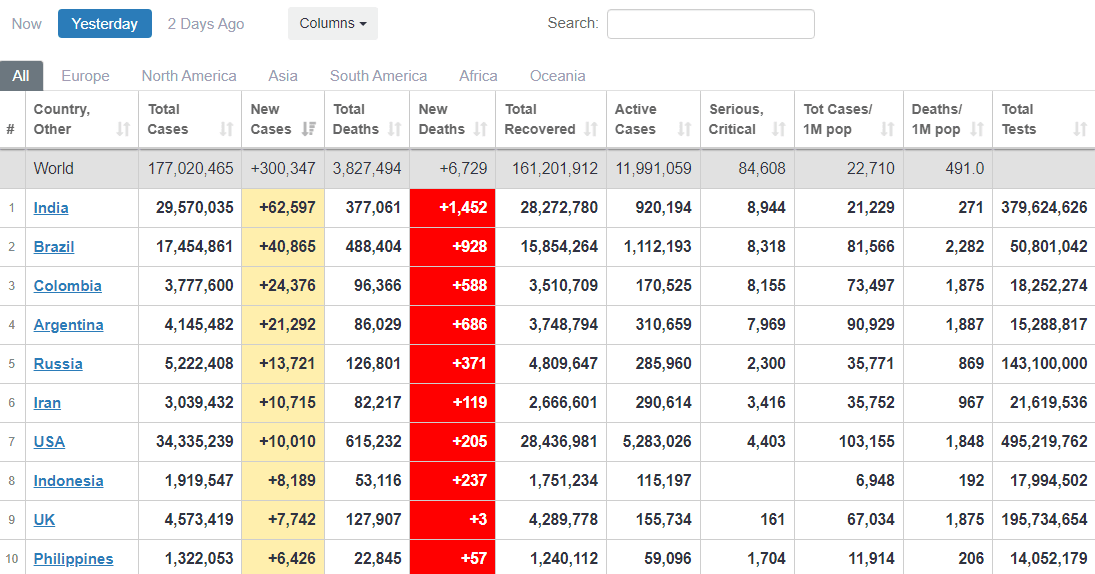1095x574 pixels.
Task: Select the Yesterday data button
Action: pyautogui.click(x=105, y=24)
